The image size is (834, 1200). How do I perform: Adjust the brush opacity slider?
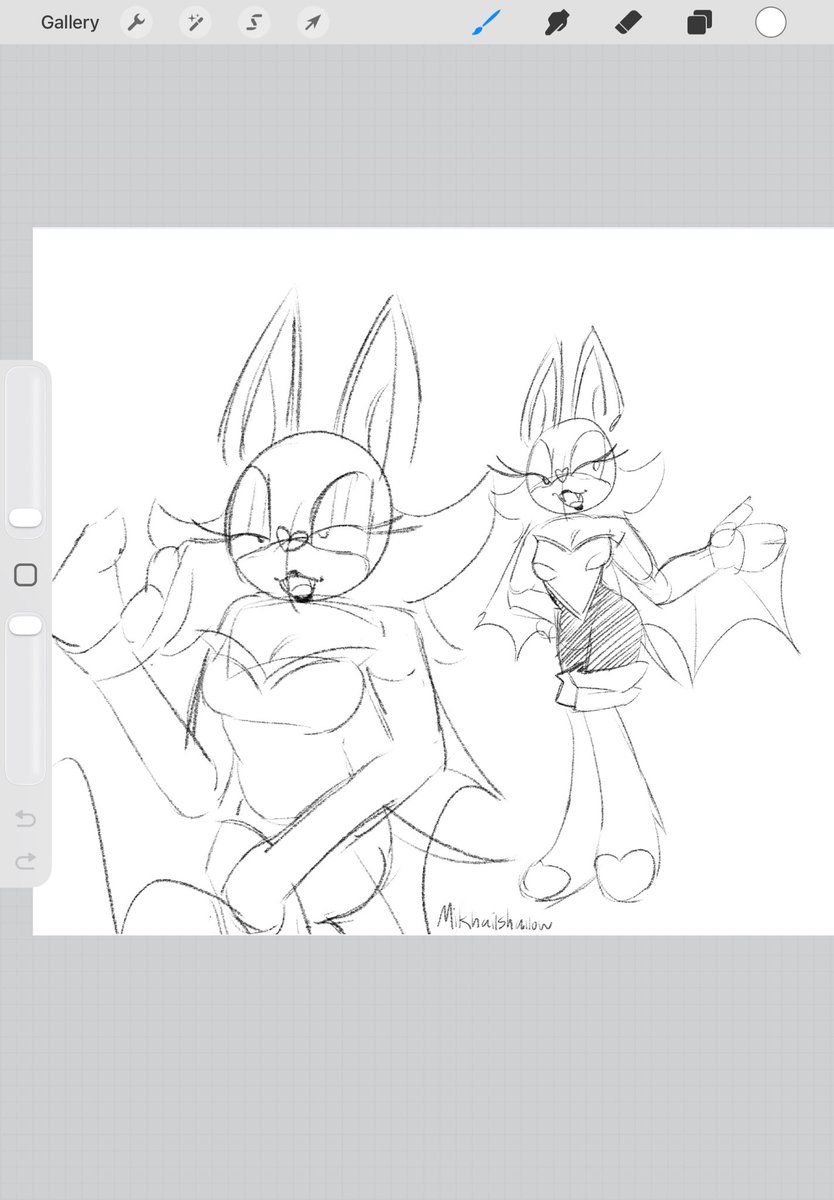point(25,697)
